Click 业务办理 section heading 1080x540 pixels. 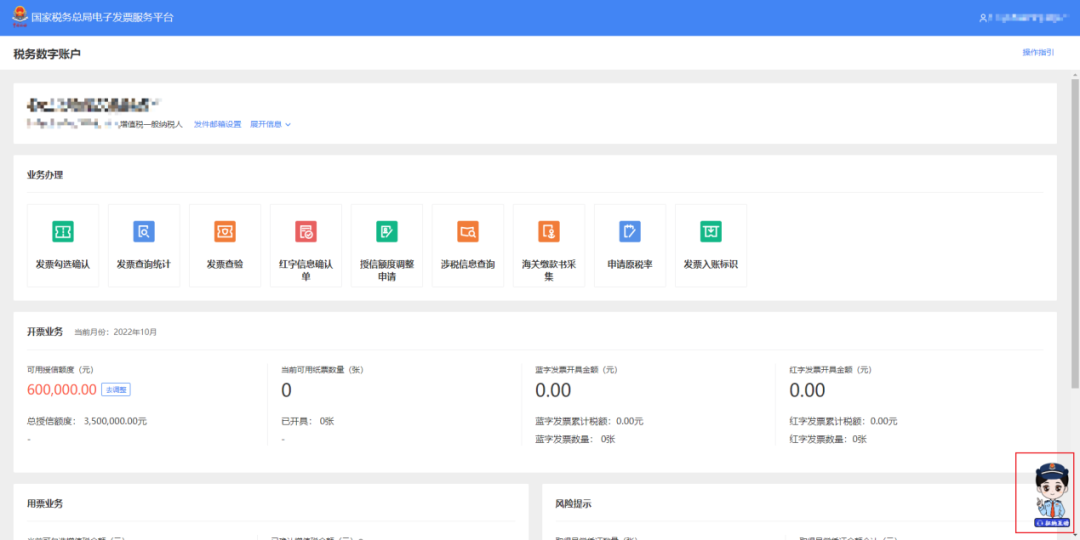[45, 175]
